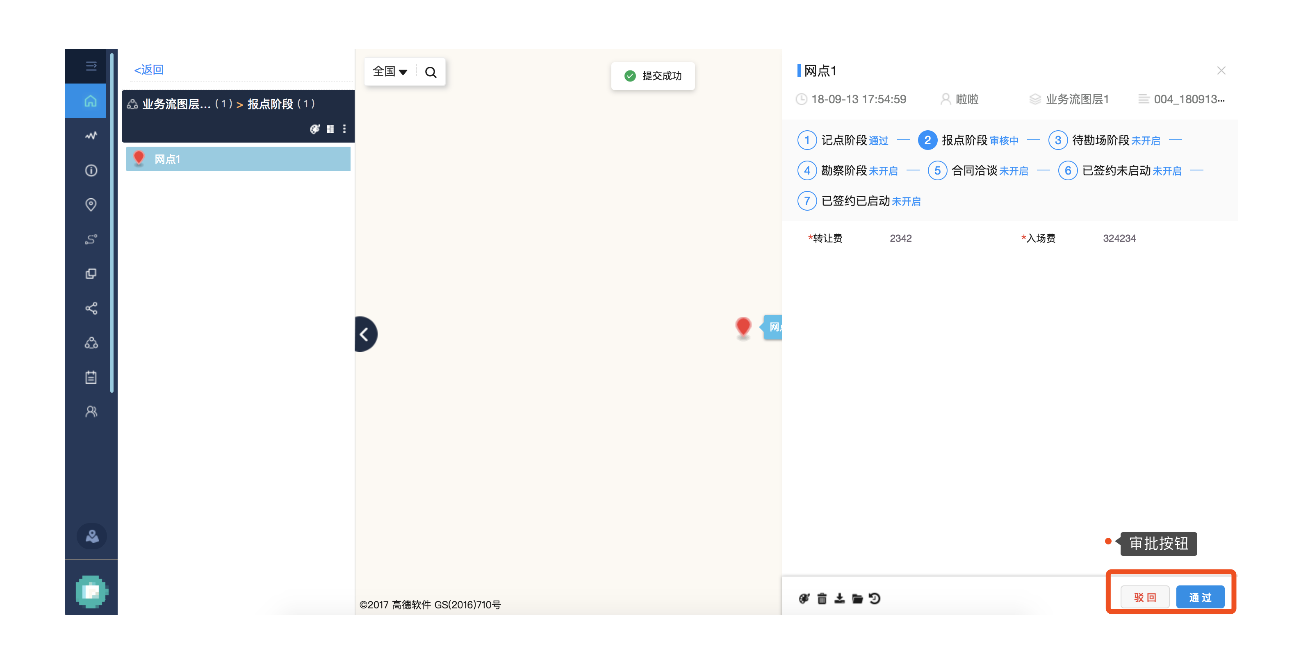The width and height of the screenshot is (1303, 664).
Task: Toggle the hamburger menu to expand the sidebar
Action: point(91,66)
